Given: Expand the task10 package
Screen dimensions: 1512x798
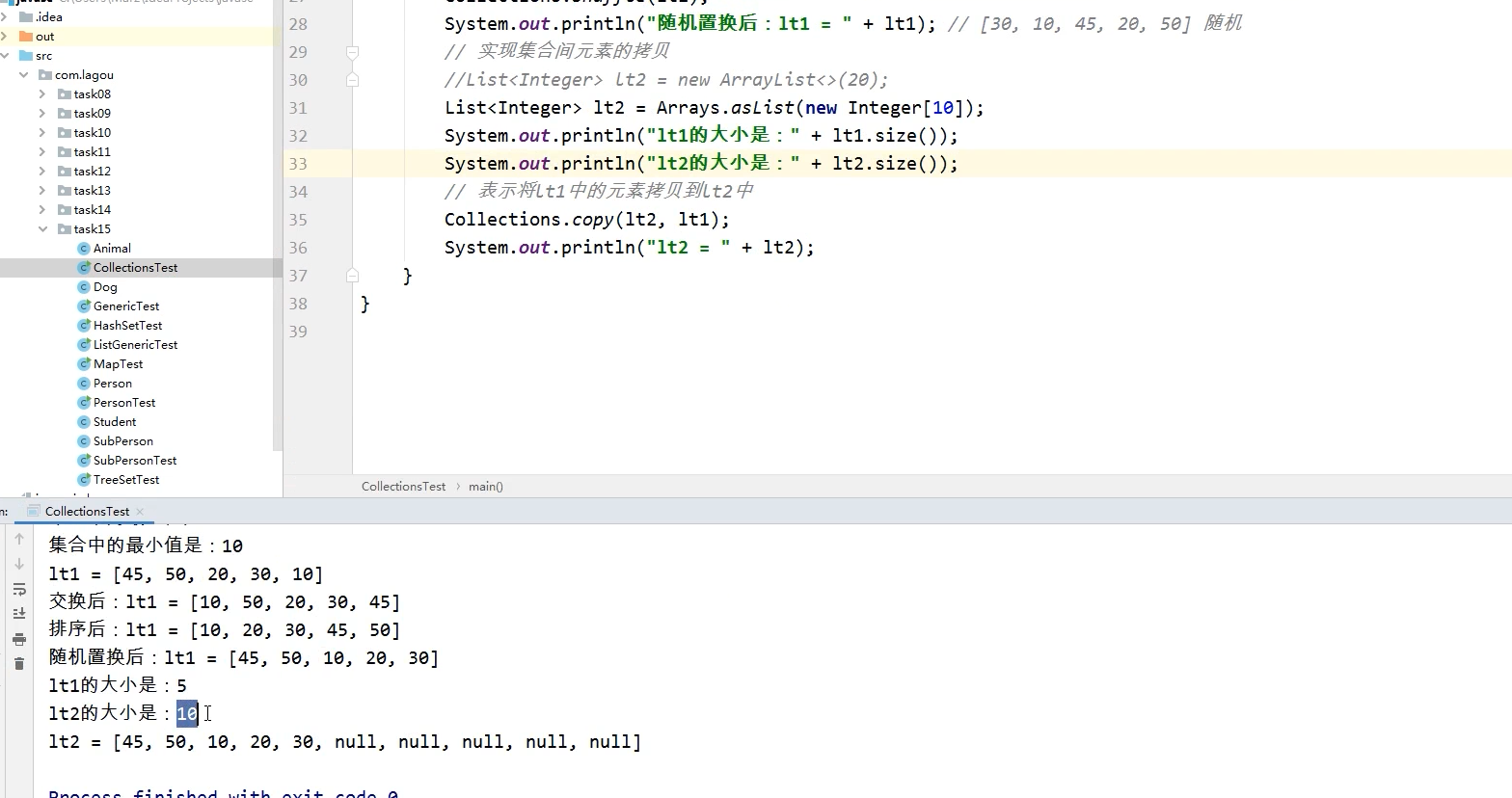Looking at the screenshot, I should pos(42,133).
